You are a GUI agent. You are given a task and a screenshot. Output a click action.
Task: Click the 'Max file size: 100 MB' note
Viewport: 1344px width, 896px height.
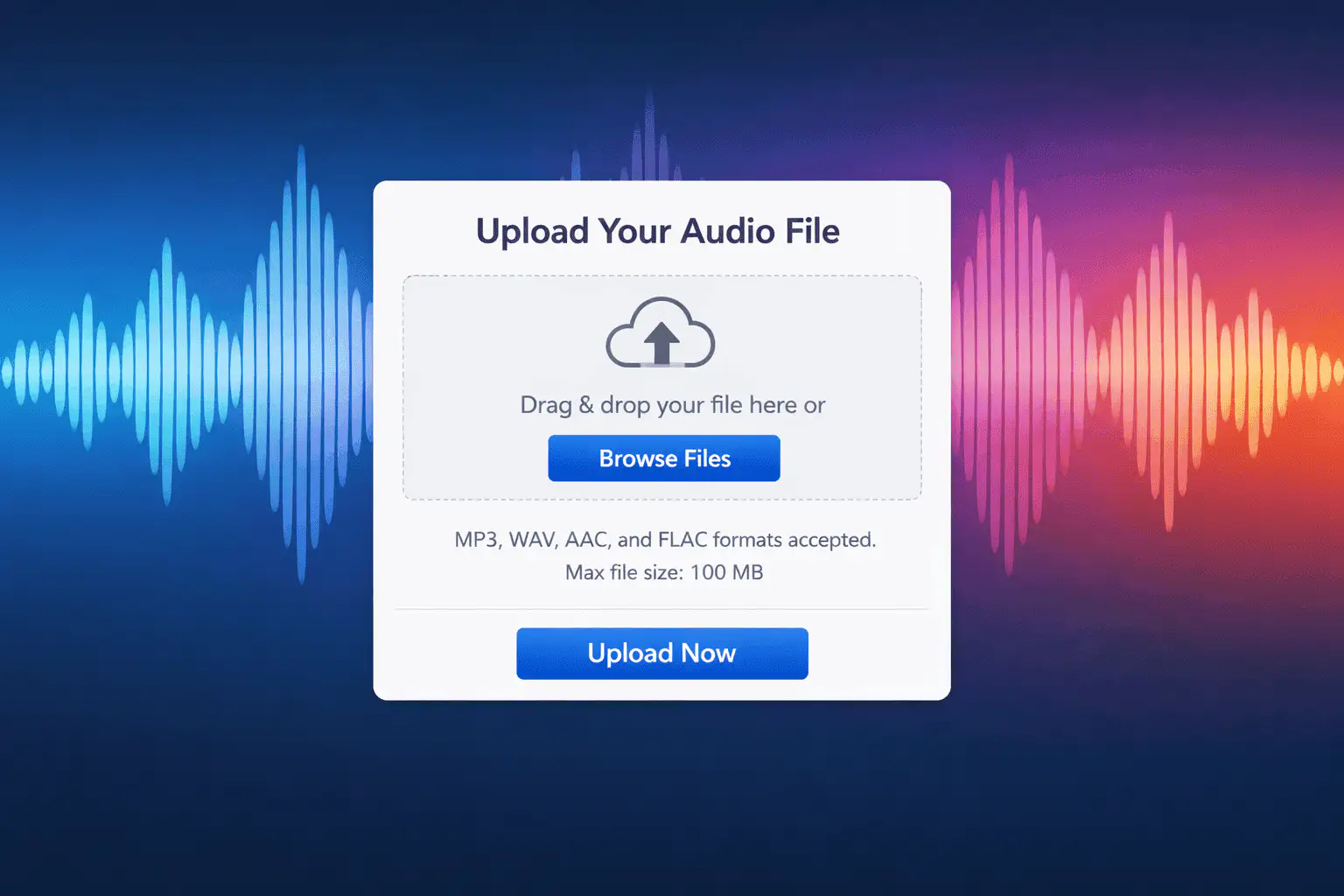[x=664, y=572]
